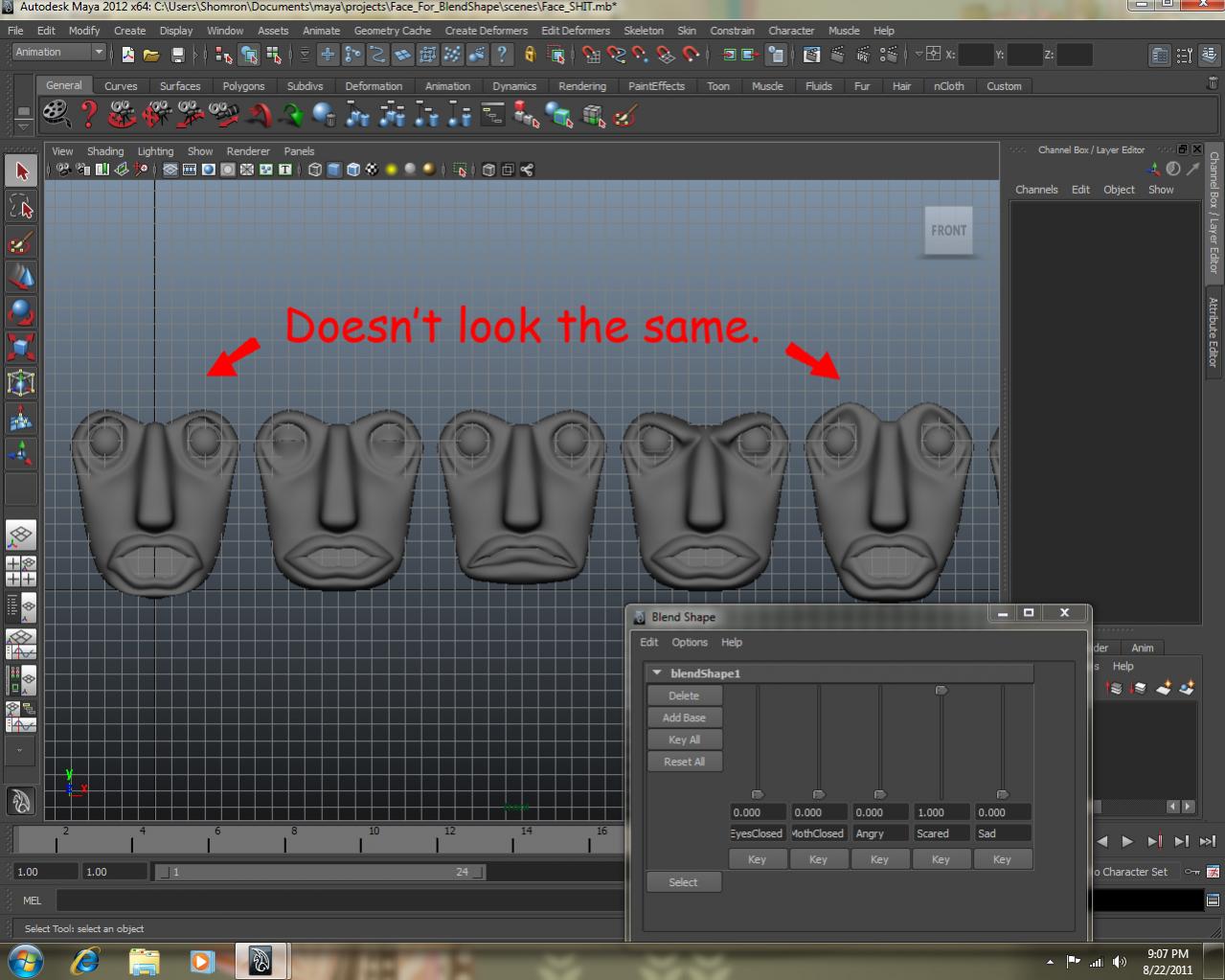Click the MEL command line input

tap(340, 900)
